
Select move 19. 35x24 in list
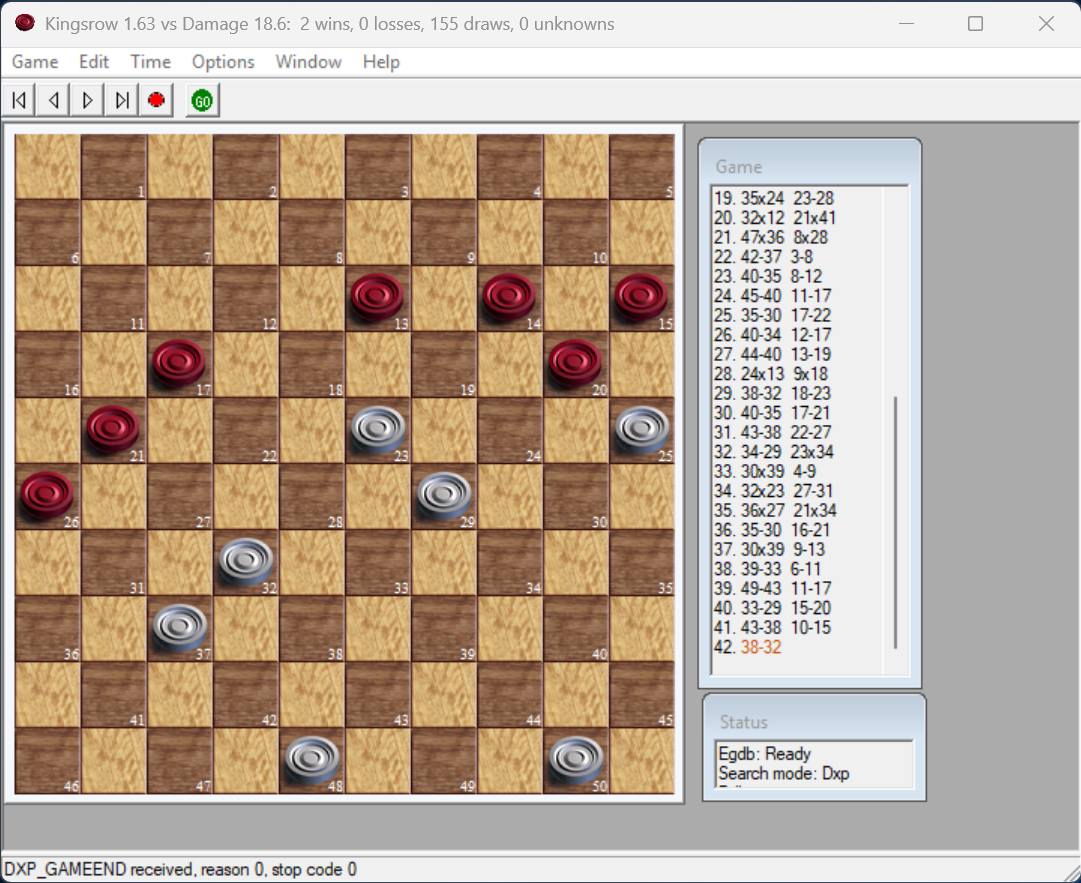click(749, 199)
